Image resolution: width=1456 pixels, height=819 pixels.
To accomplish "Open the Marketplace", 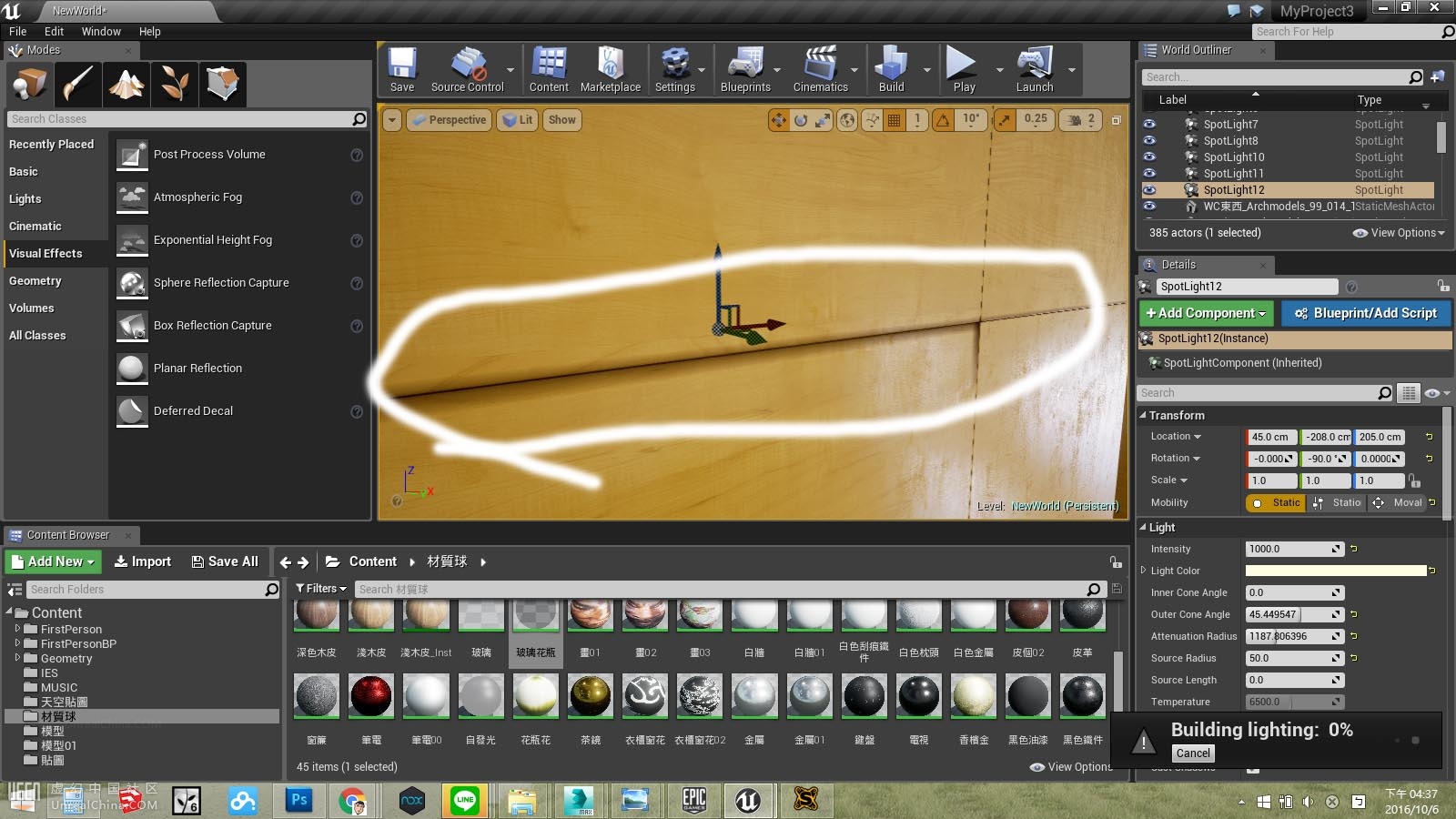I will (x=611, y=70).
